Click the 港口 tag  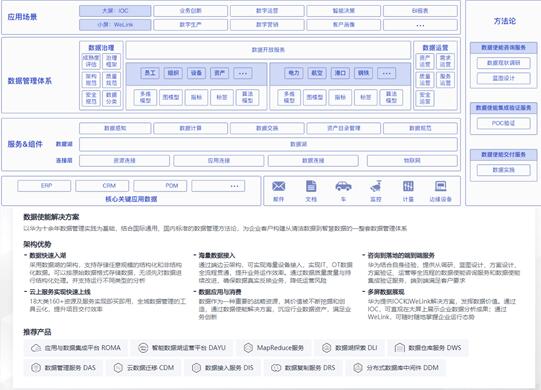point(340,73)
